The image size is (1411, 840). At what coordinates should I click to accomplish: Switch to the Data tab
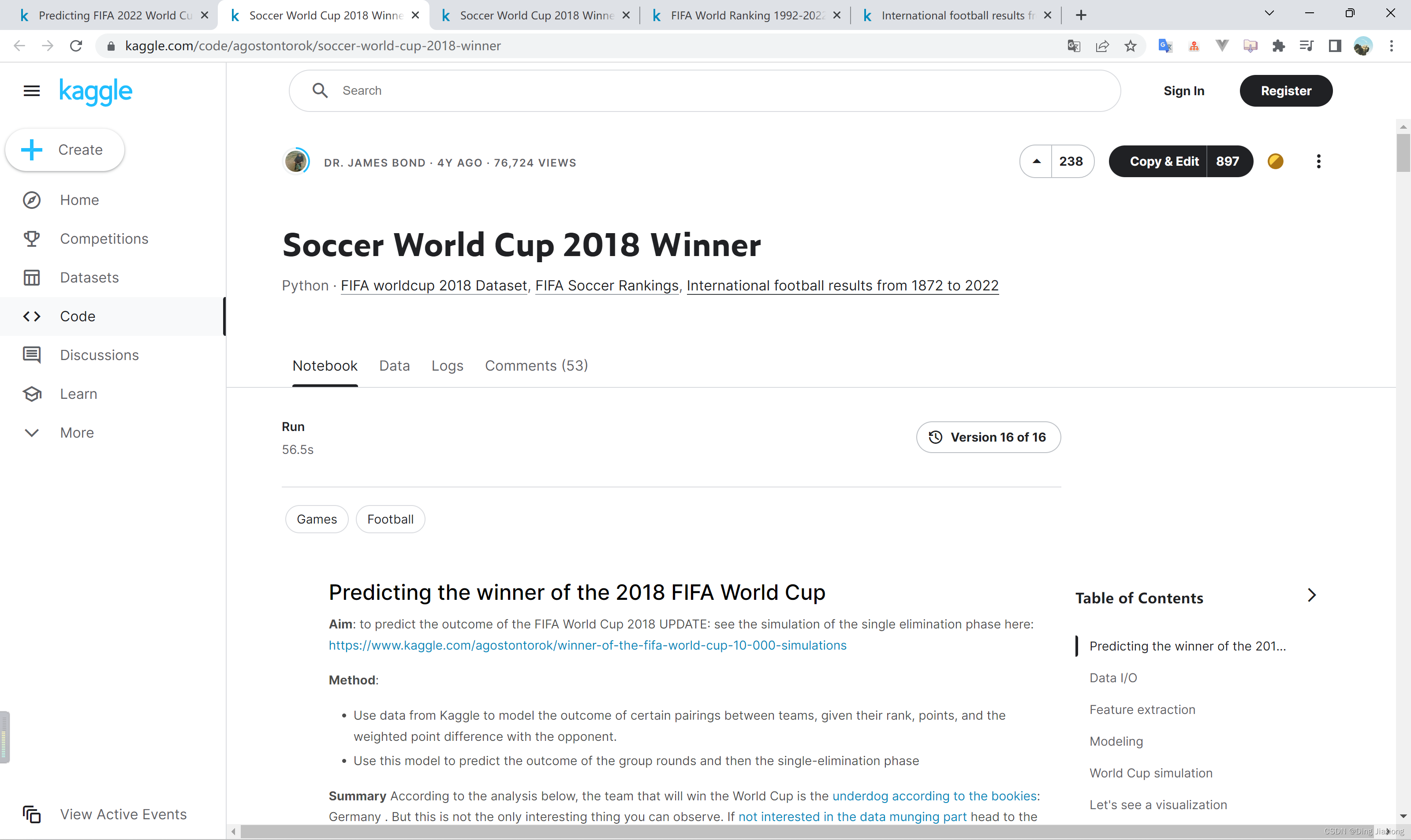pos(395,366)
